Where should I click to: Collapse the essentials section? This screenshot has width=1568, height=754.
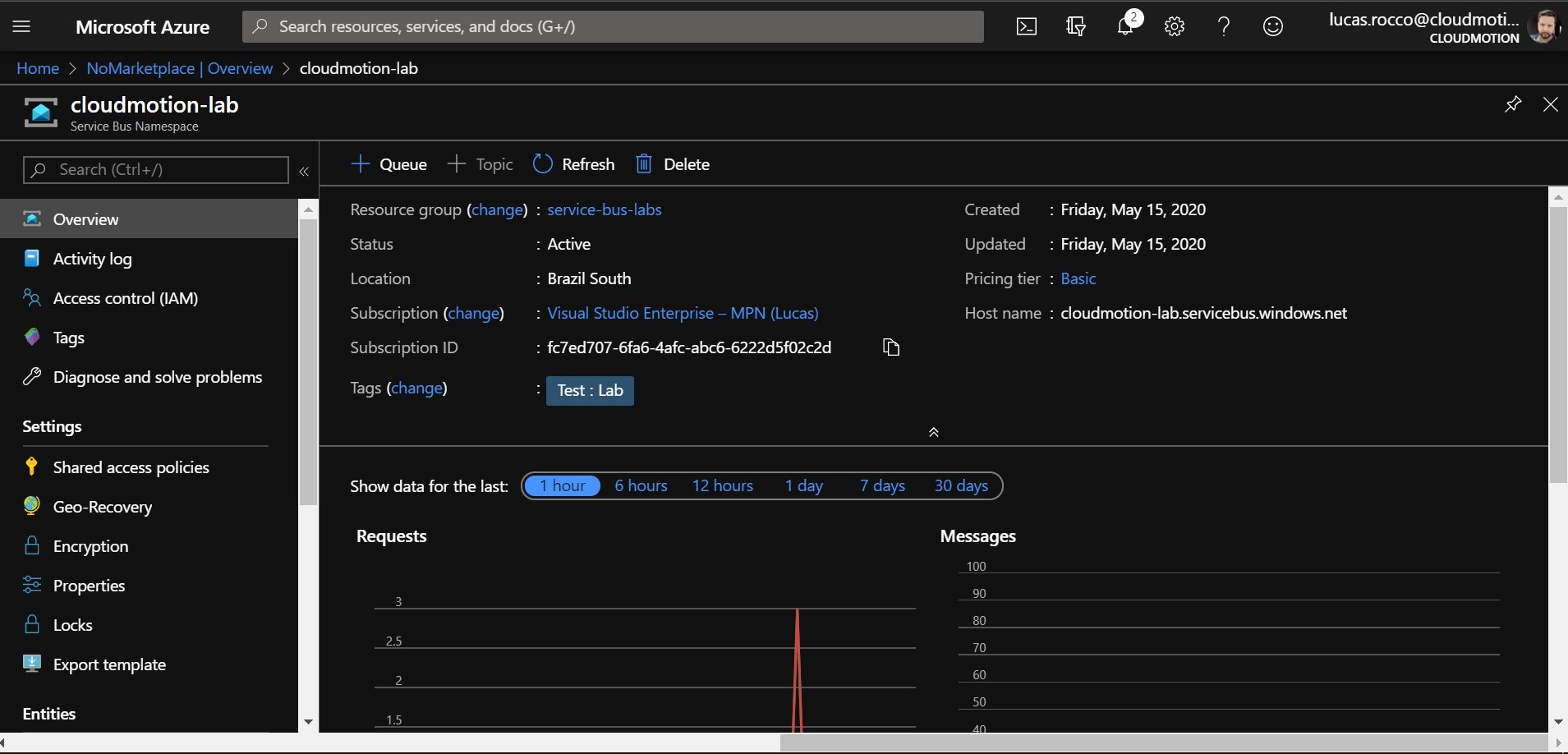[933, 432]
